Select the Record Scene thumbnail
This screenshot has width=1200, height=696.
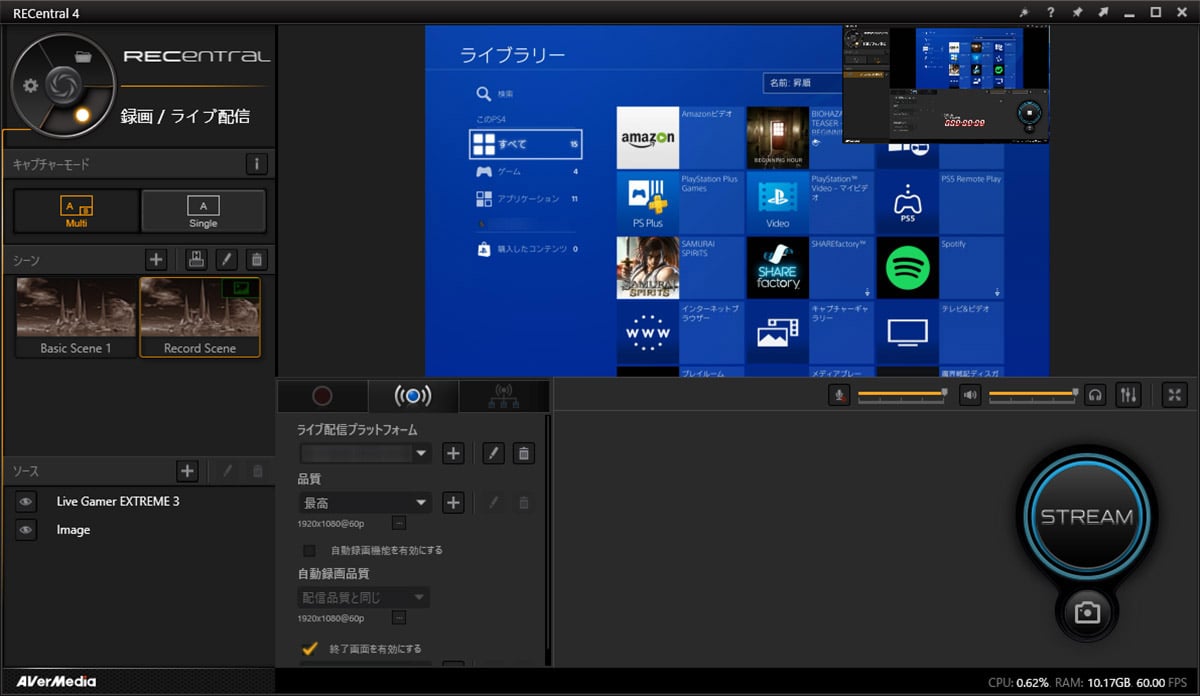coord(200,317)
